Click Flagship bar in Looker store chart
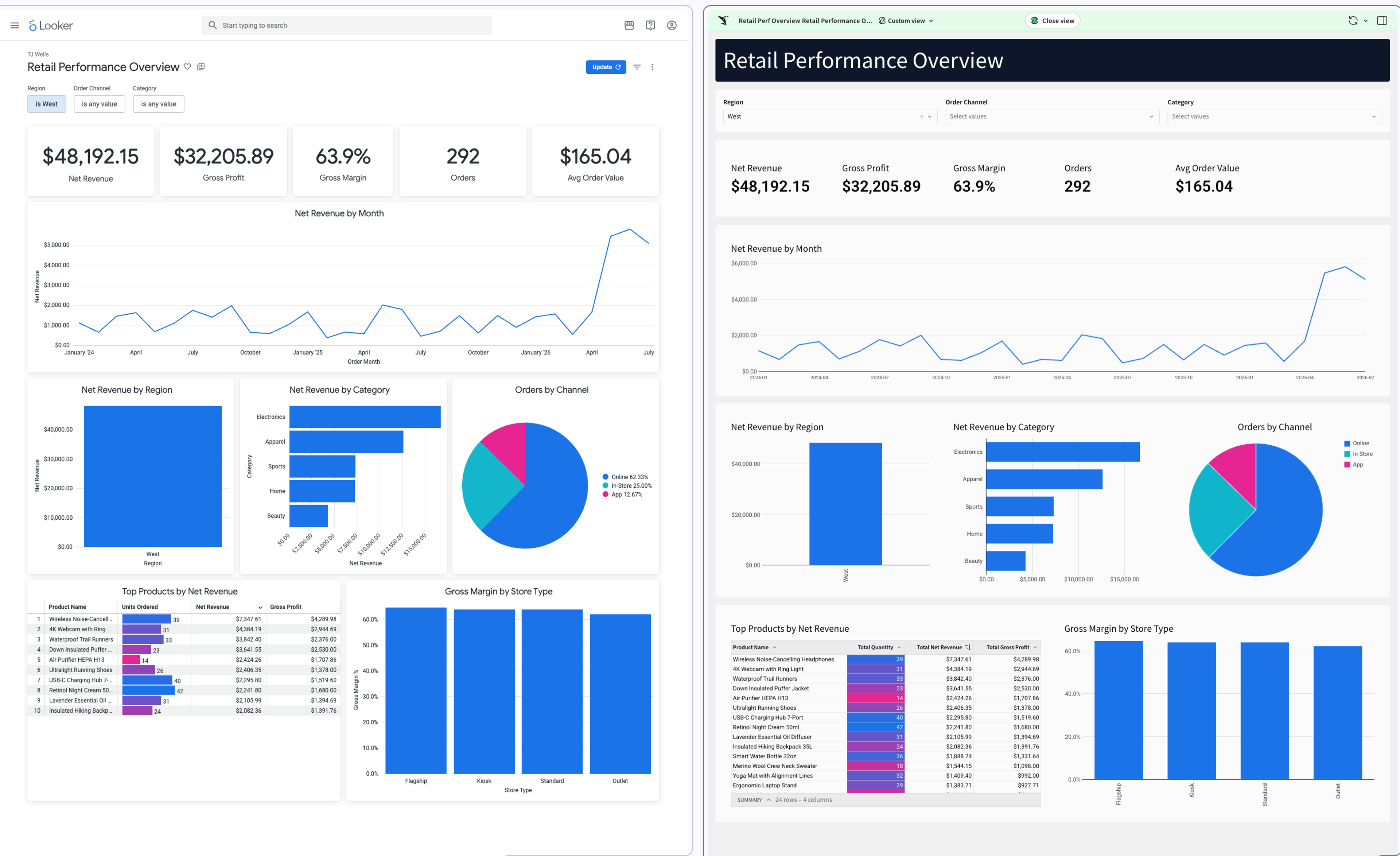This screenshot has width=1400, height=856. (x=416, y=690)
